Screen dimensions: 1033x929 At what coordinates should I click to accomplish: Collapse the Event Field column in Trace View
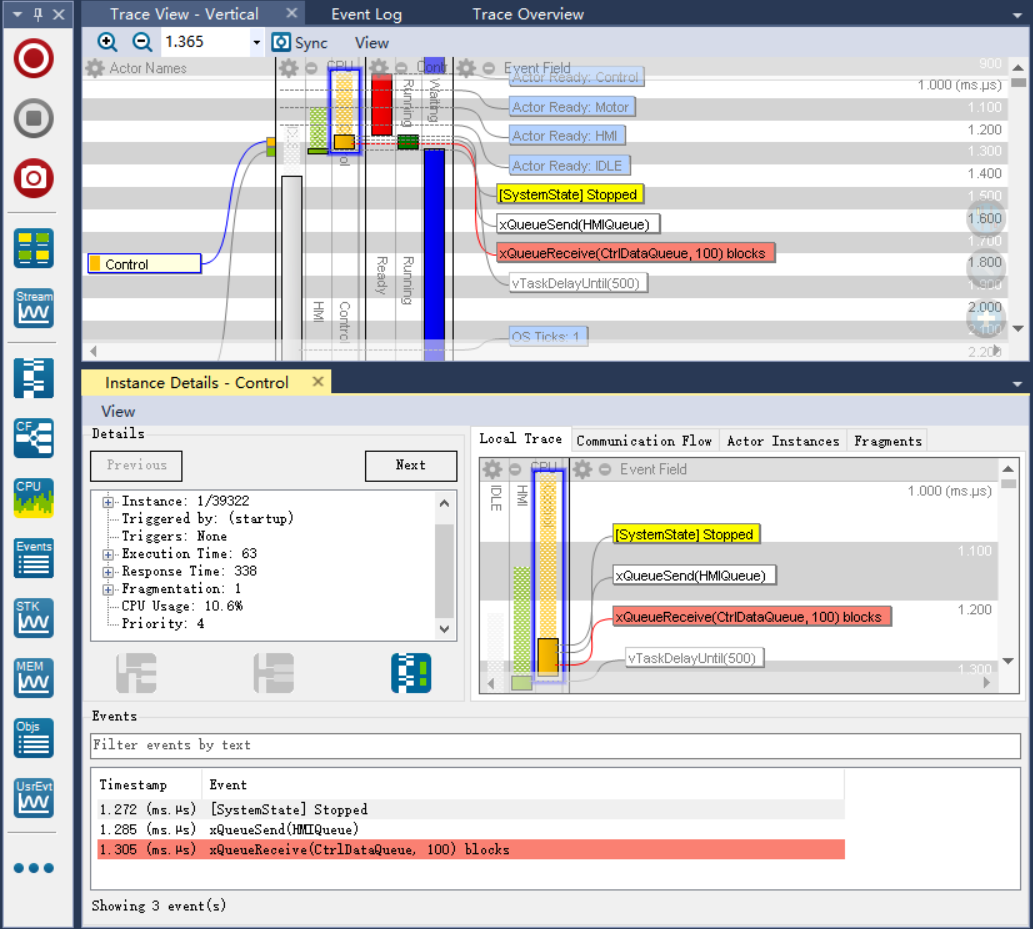[x=488, y=68]
